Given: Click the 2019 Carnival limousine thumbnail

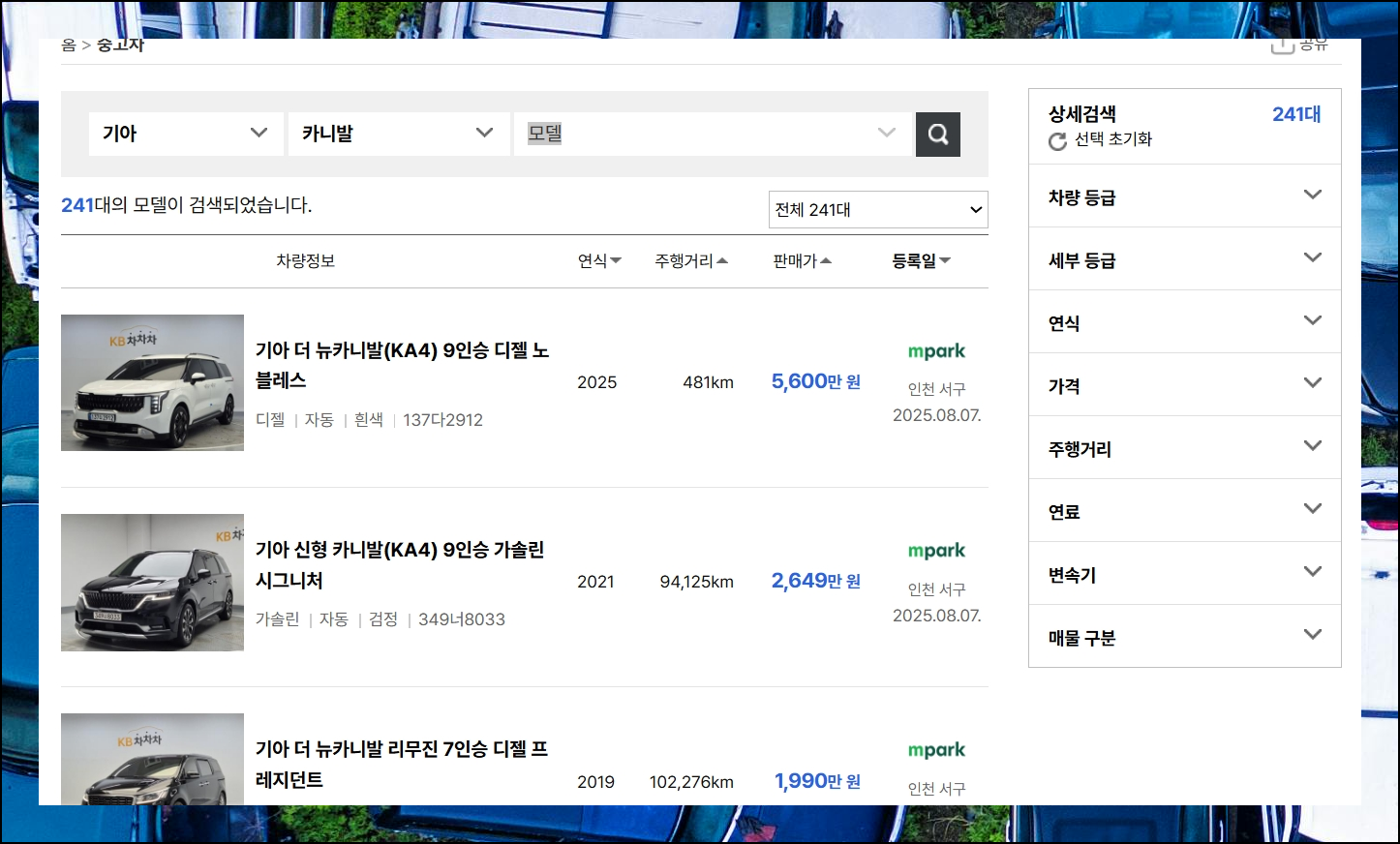Looking at the screenshot, I should pyautogui.click(x=152, y=759).
